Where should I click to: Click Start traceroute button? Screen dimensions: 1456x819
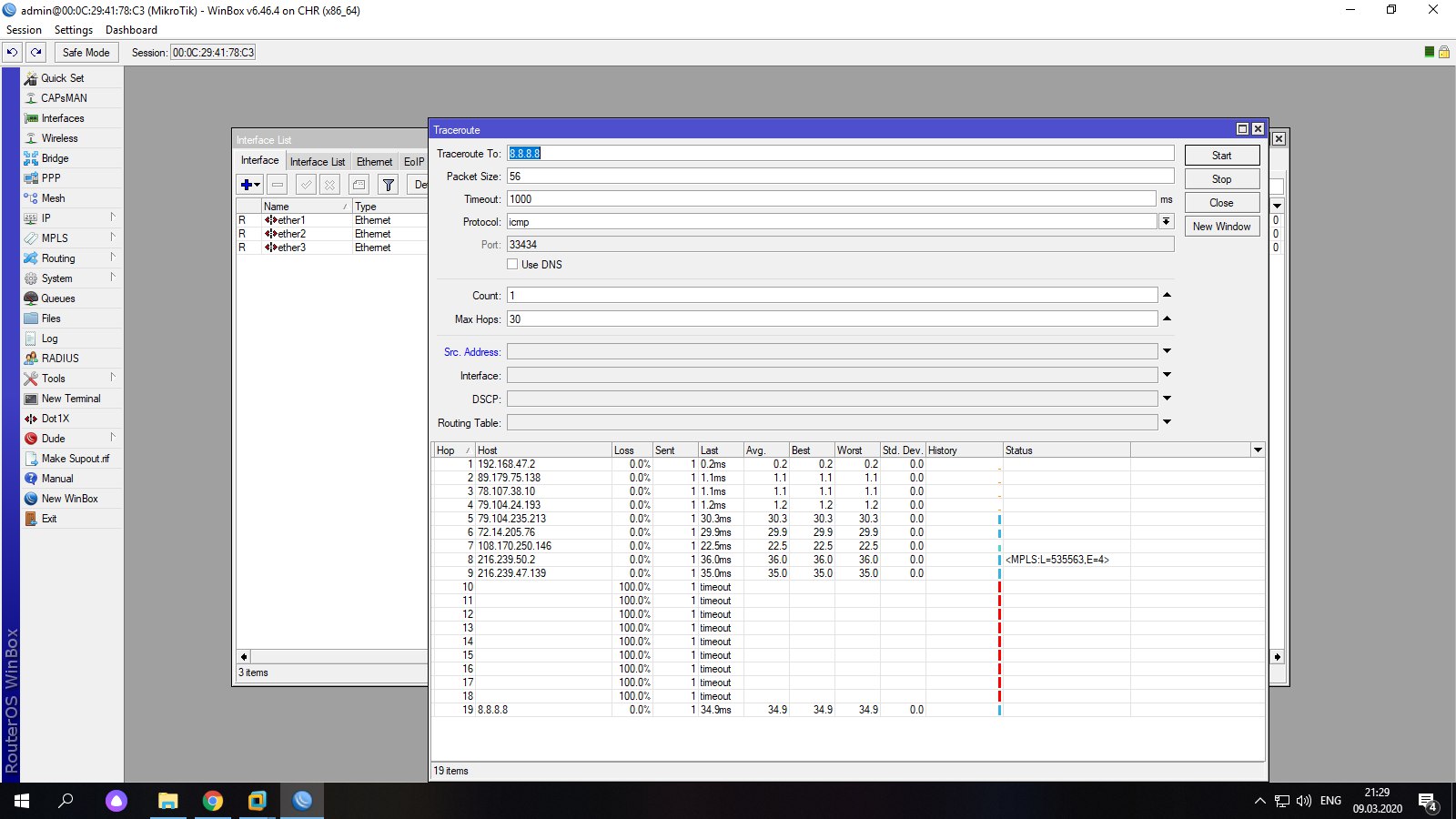(x=1222, y=156)
